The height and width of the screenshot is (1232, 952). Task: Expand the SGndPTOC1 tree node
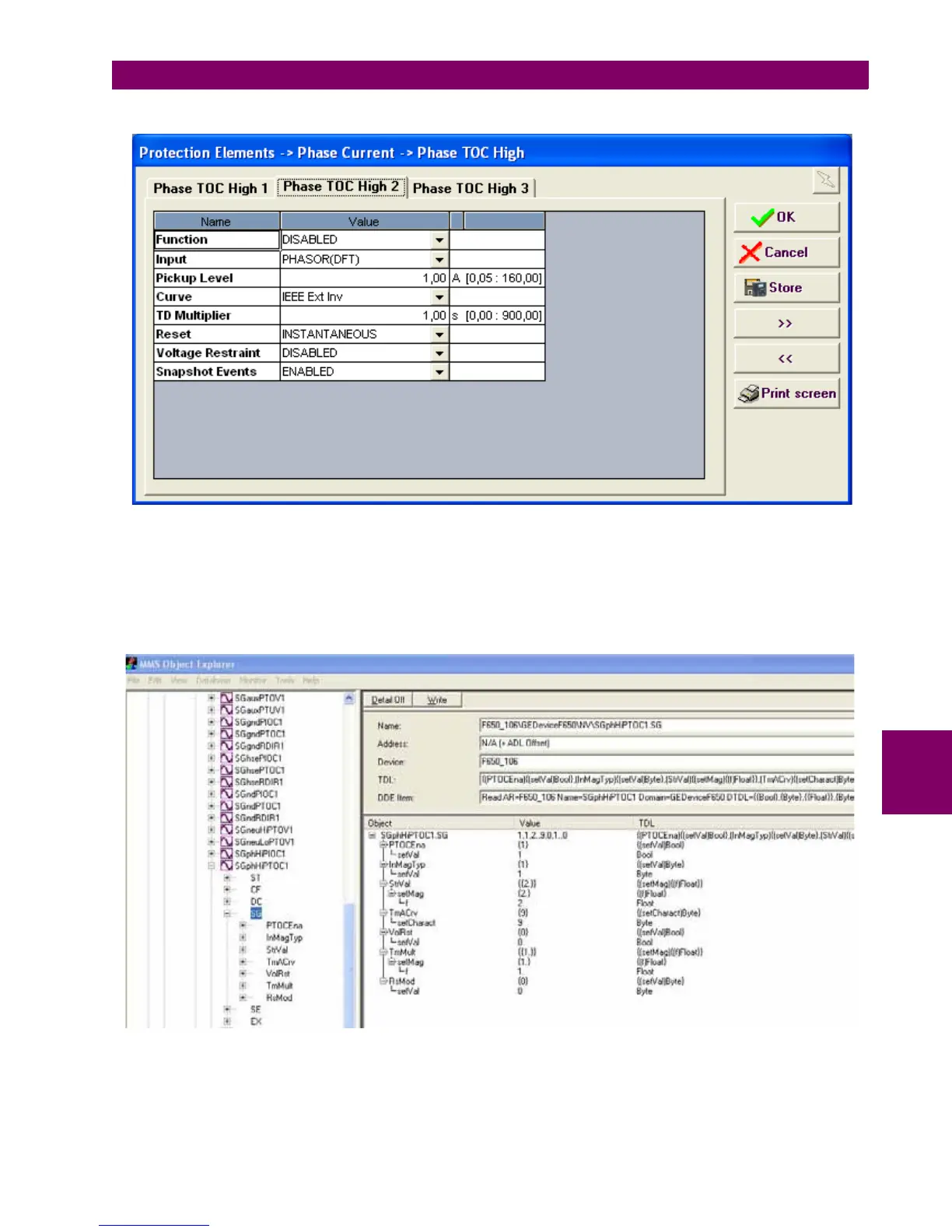click(211, 806)
